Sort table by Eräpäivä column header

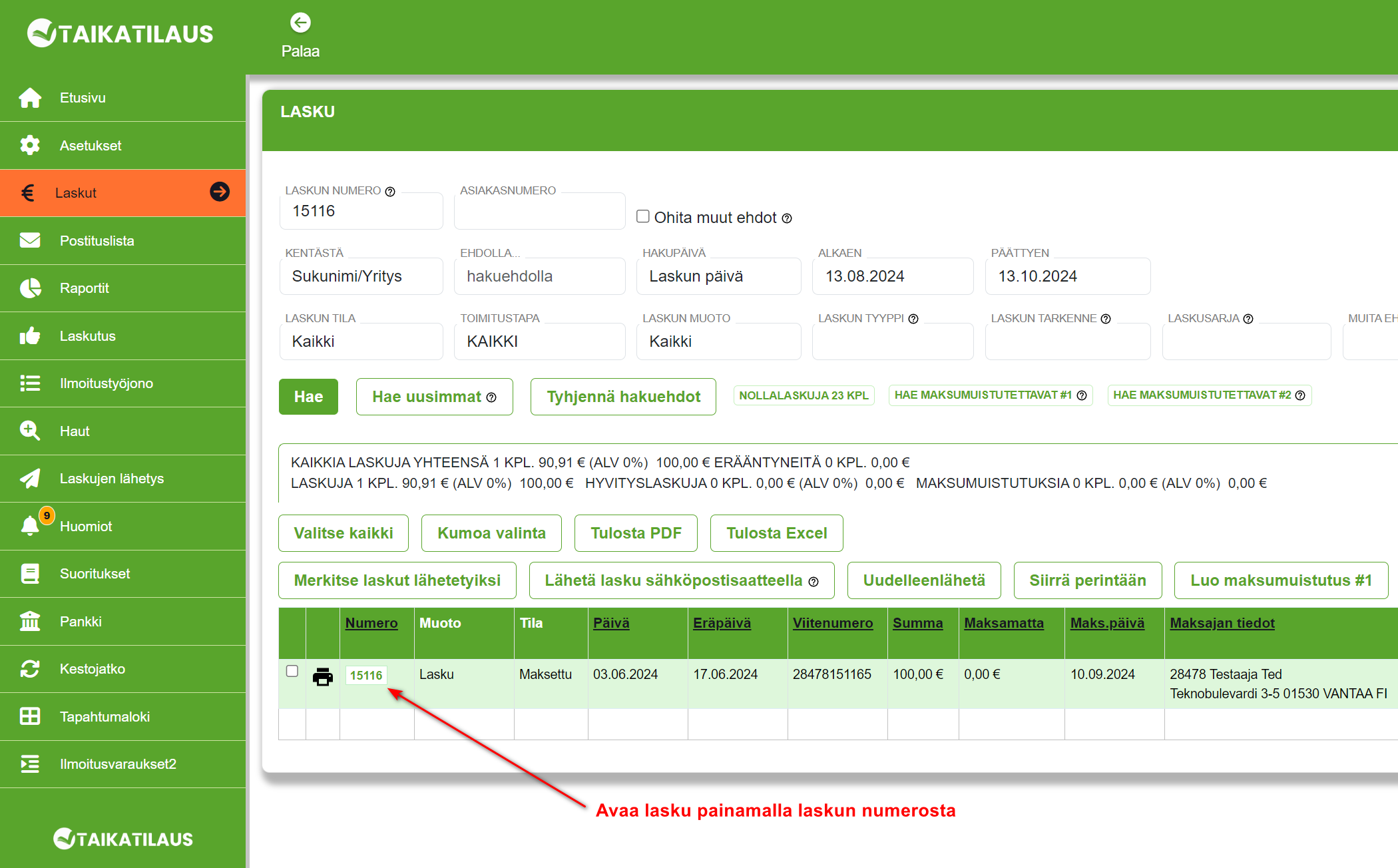click(722, 623)
